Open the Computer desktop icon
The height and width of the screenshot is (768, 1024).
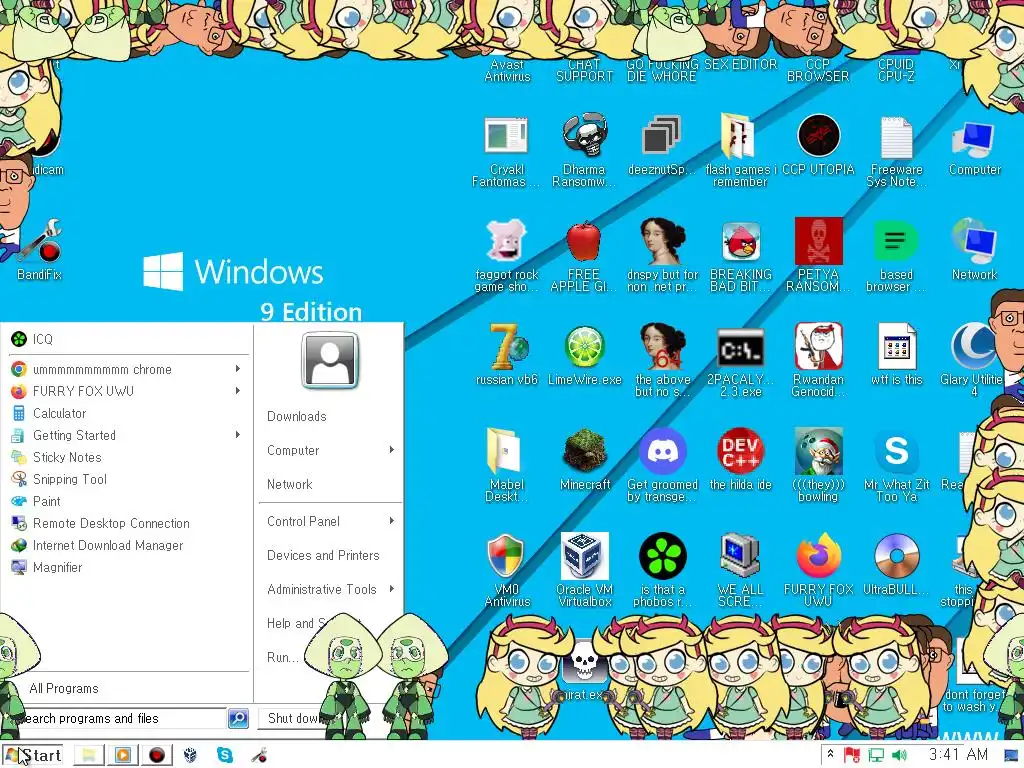(974, 139)
